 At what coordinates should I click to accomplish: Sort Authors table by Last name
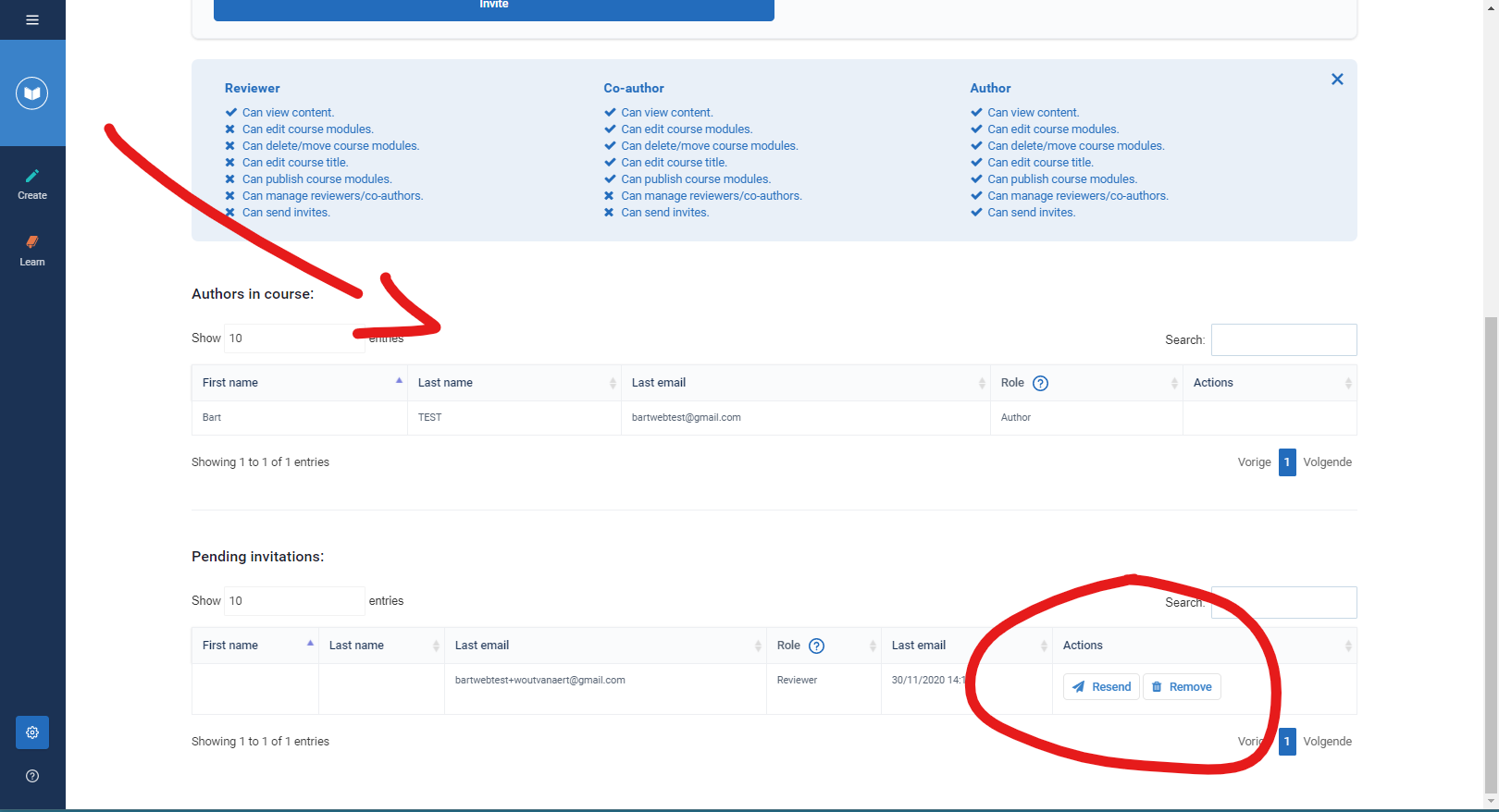coord(514,383)
